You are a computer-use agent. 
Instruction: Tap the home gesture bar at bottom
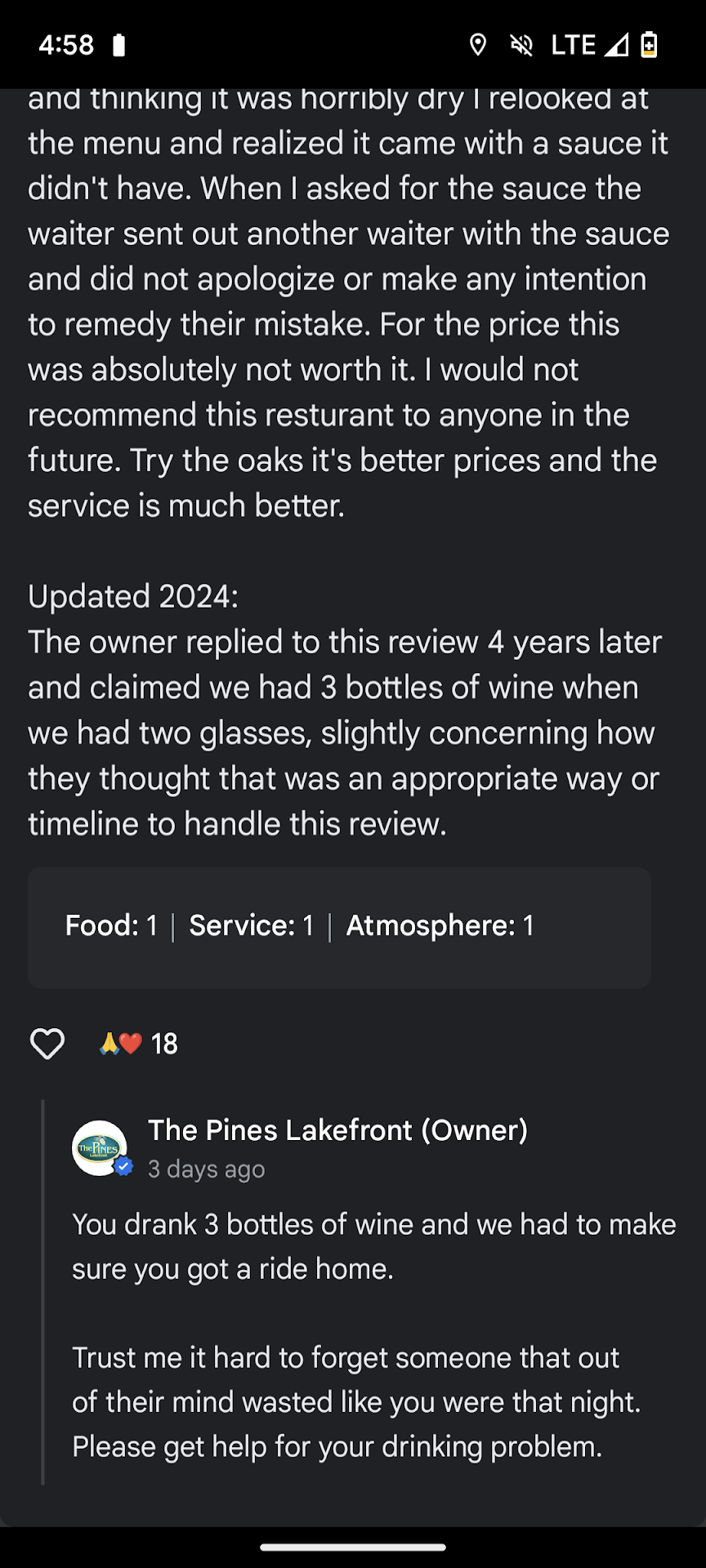point(353,1547)
